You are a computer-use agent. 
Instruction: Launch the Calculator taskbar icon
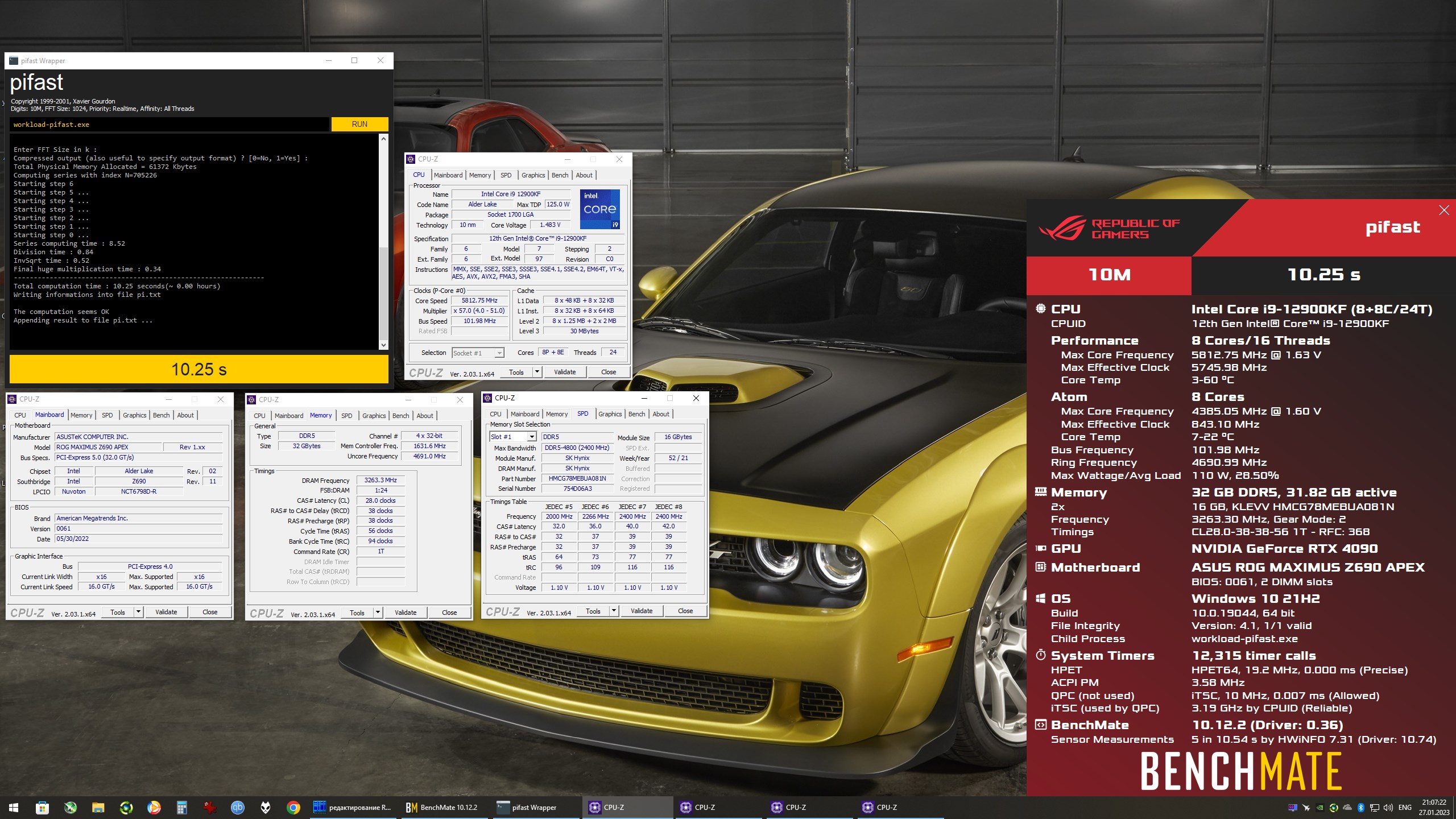pos(181,807)
